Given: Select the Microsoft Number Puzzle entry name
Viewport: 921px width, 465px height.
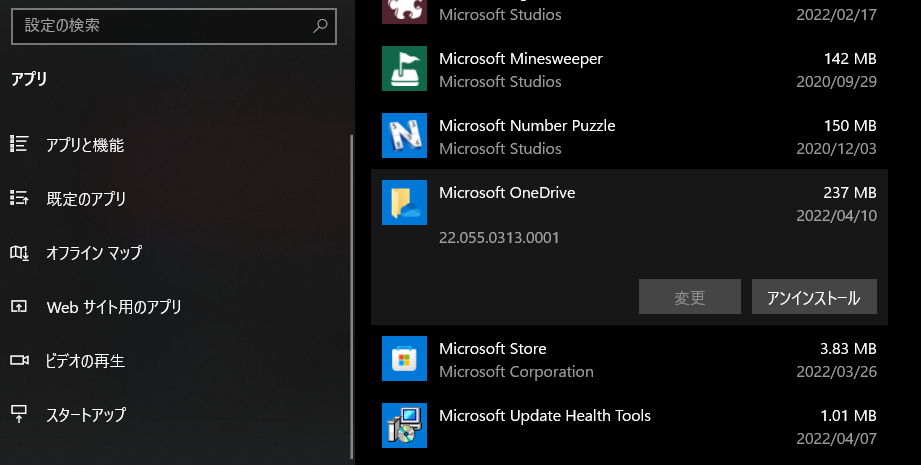Looking at the screenshot, I should [527, 126].
